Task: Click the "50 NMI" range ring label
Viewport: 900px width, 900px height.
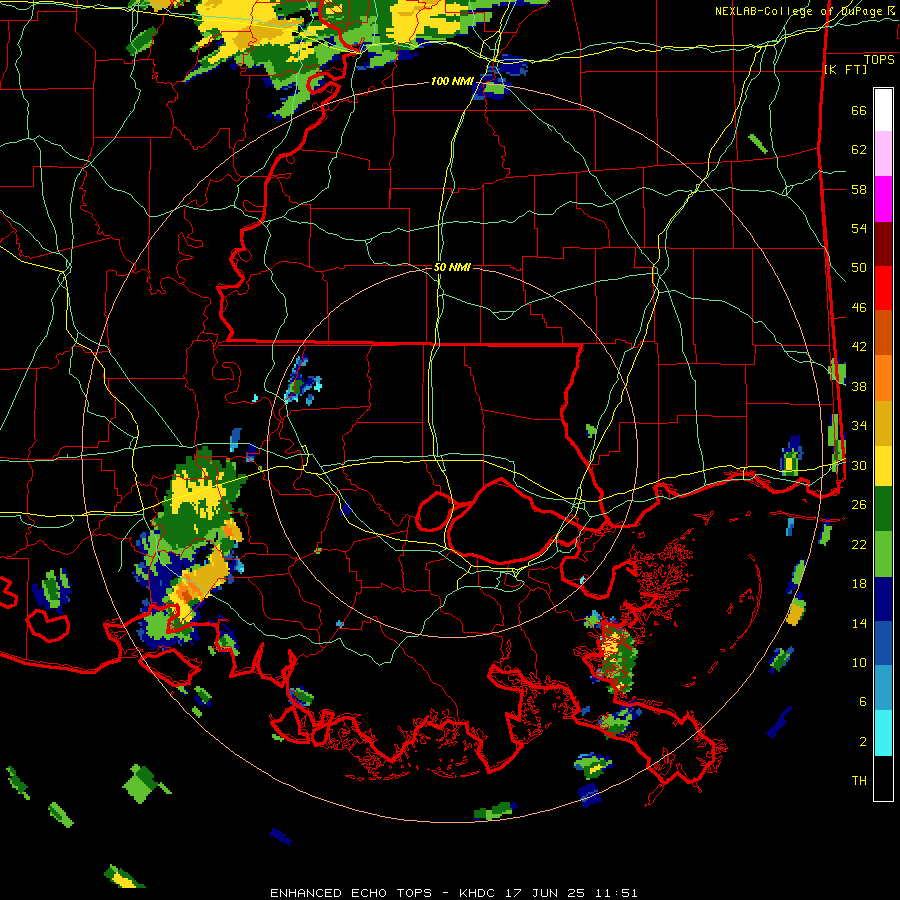Action: coord(452,267)
